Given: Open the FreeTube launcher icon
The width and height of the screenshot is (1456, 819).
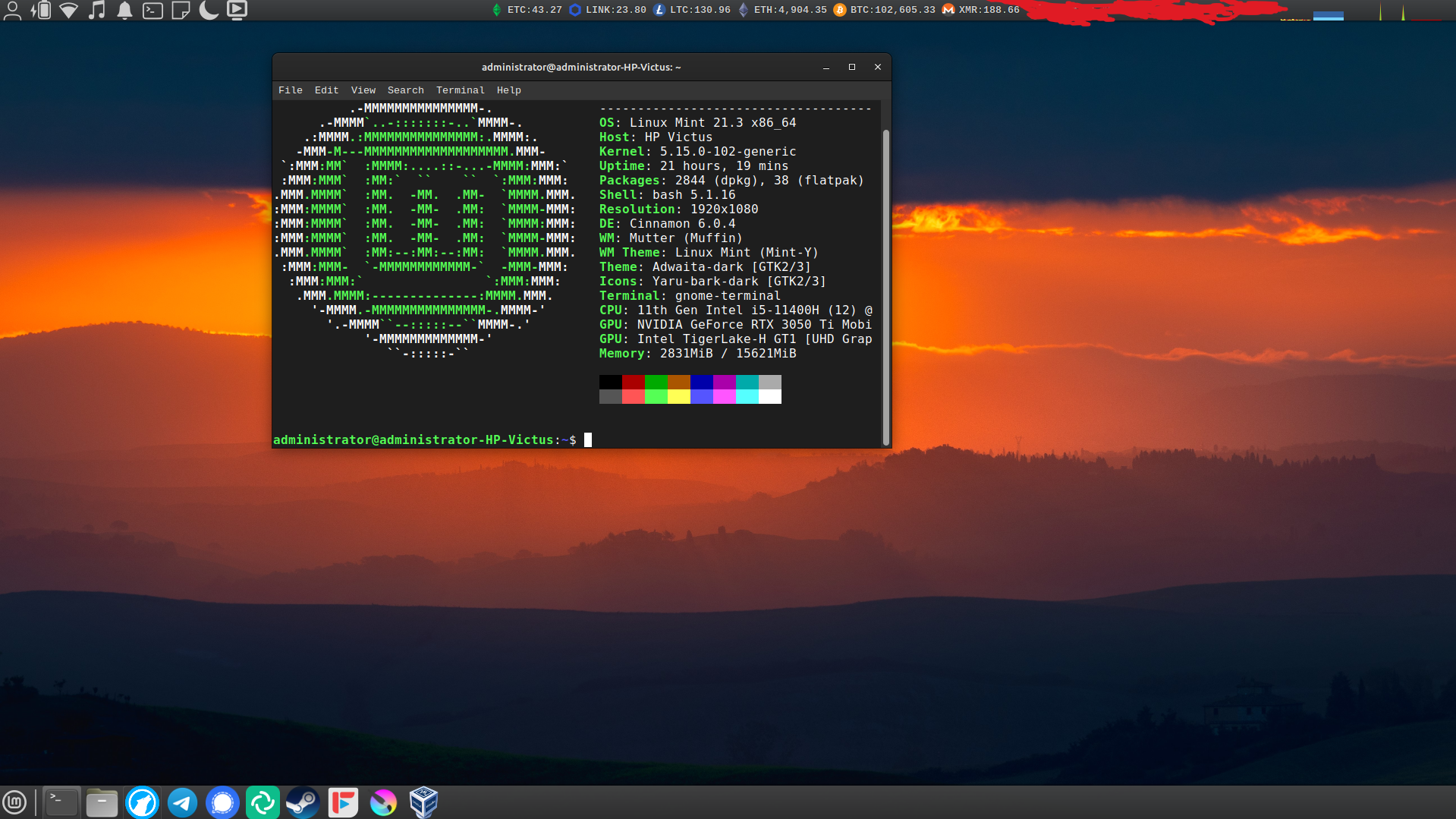Looking at the screenshot, I should tap(343, 802).
